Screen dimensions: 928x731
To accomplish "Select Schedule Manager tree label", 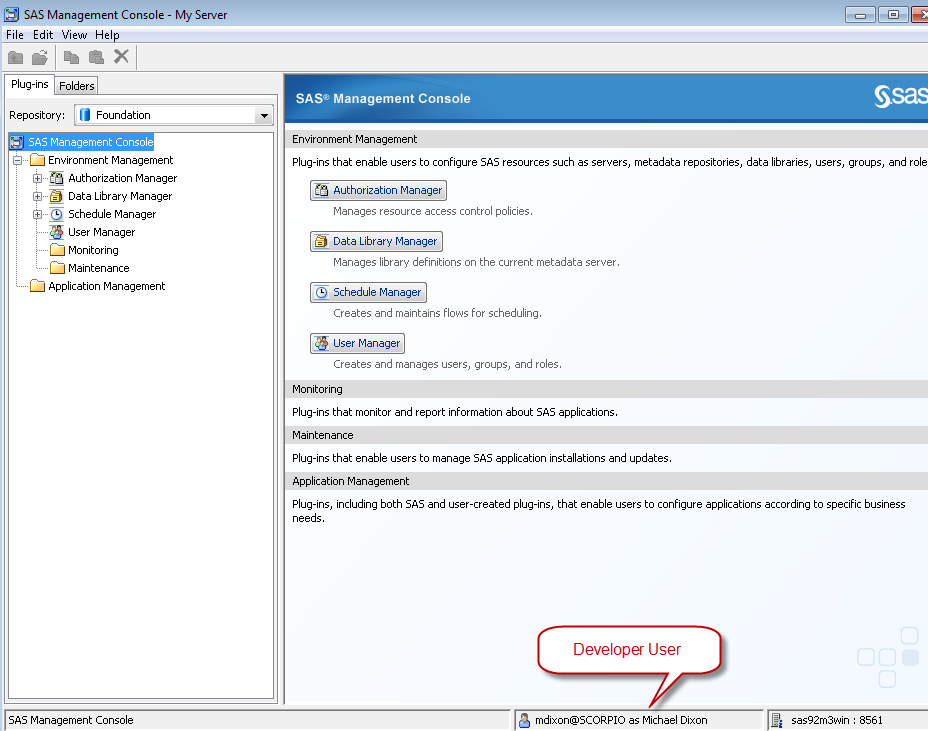I will pyautogui.click(x=112, y=214).
